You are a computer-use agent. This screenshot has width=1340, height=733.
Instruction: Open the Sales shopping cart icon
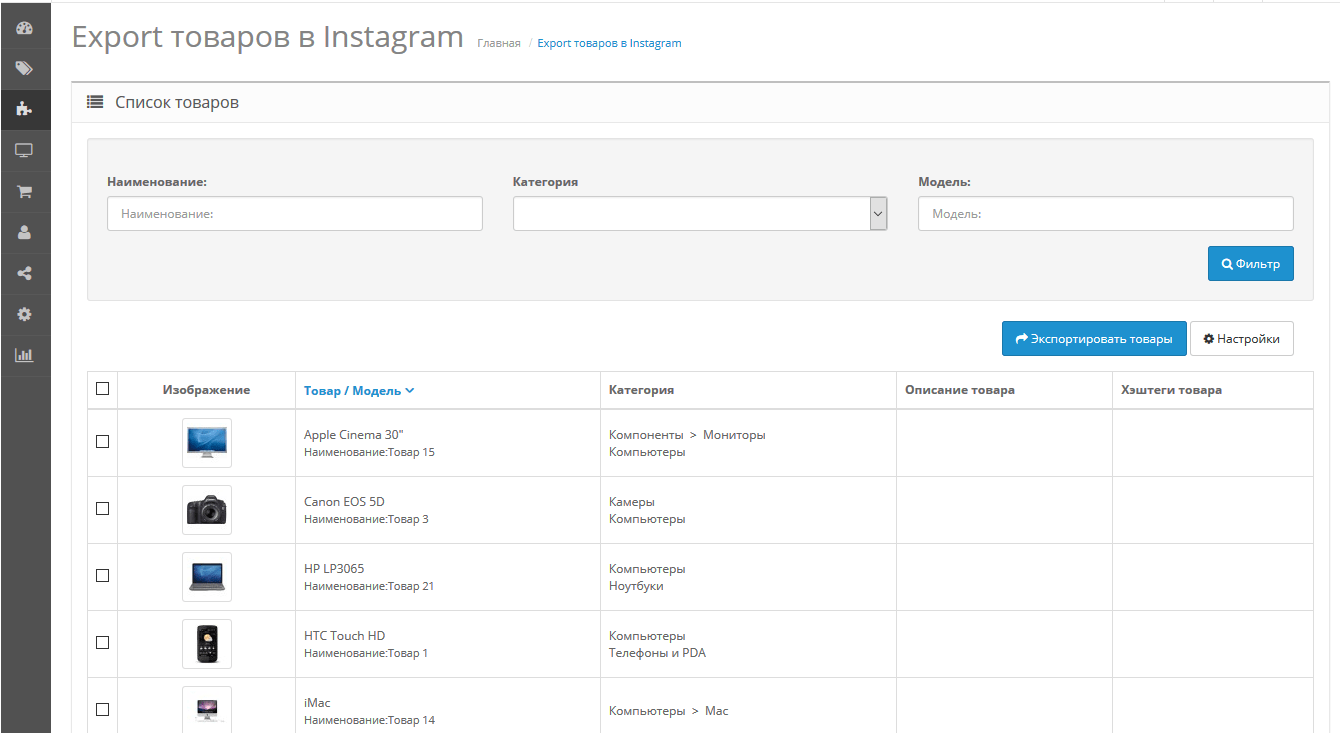click(x=24, y=191)
